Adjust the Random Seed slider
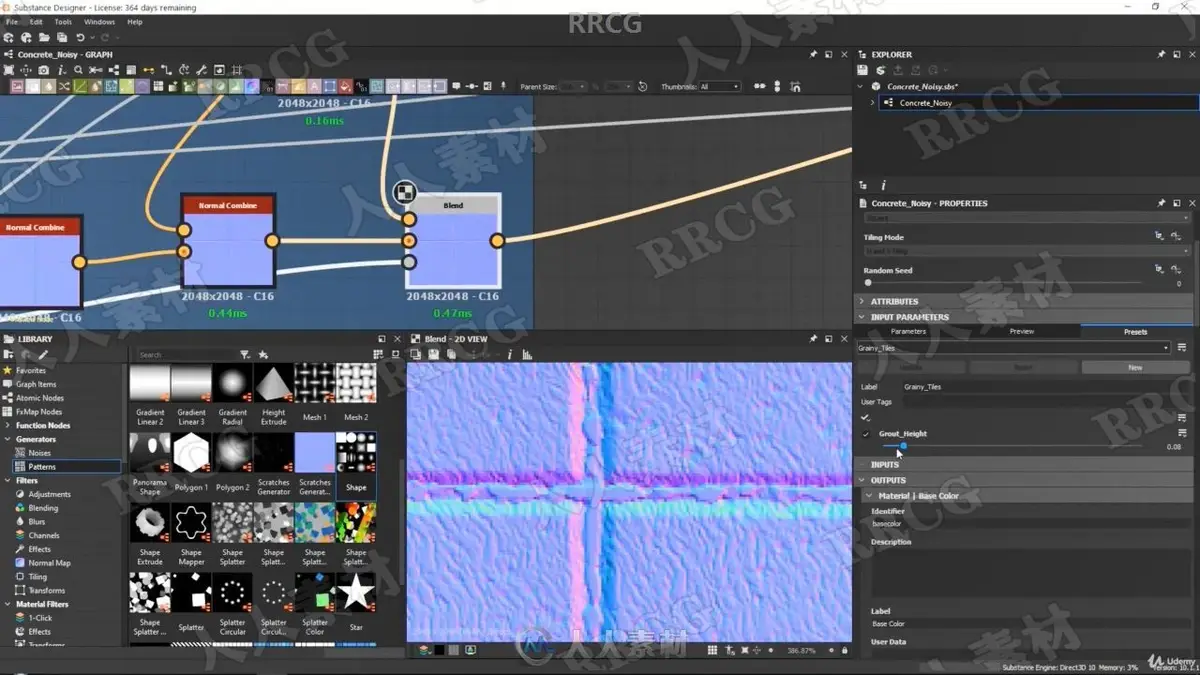The height and width of the screenshot is (675, 1200). [x=868, y=283]
